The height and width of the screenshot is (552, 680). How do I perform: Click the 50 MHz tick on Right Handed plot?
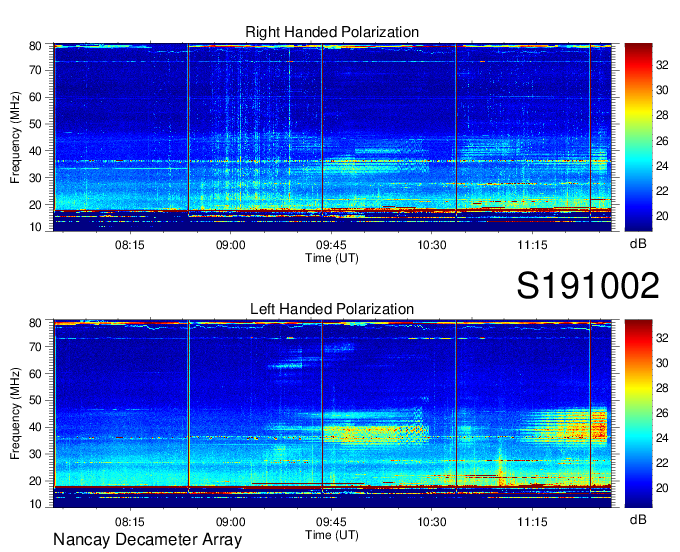[35, 124]
